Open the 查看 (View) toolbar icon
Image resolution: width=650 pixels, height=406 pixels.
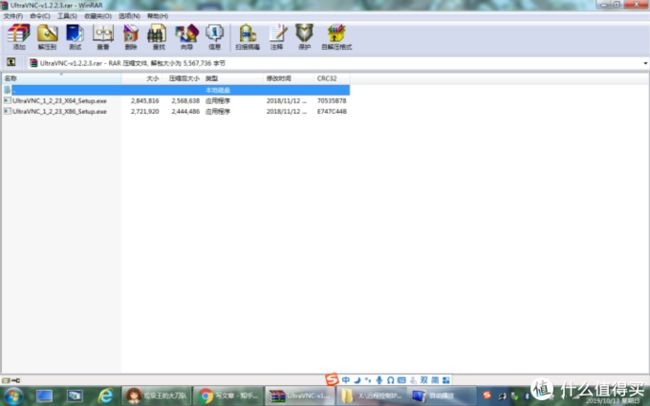click(x=103, y=36)
